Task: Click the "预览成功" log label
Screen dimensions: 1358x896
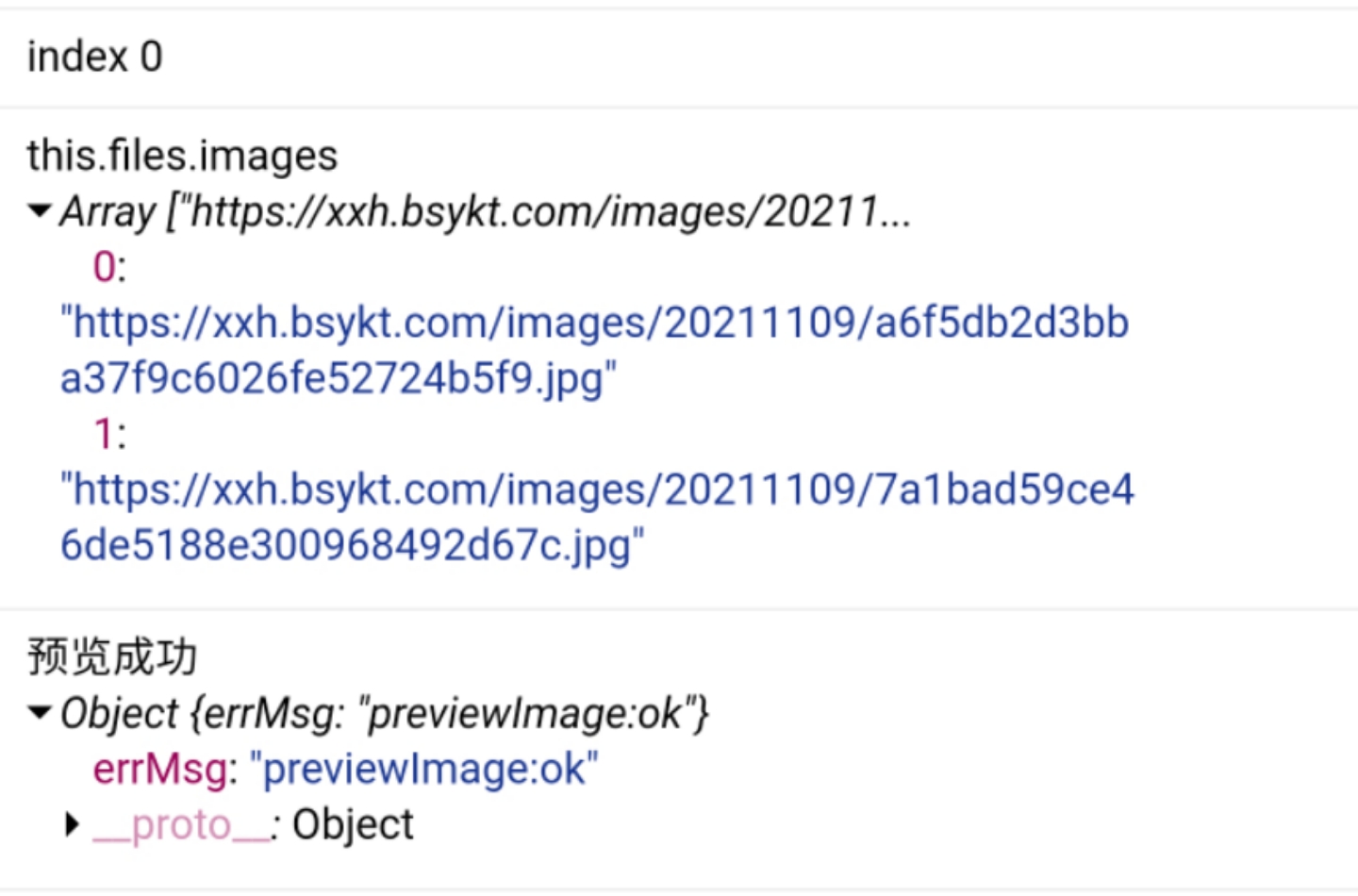Action: point(112,657)
